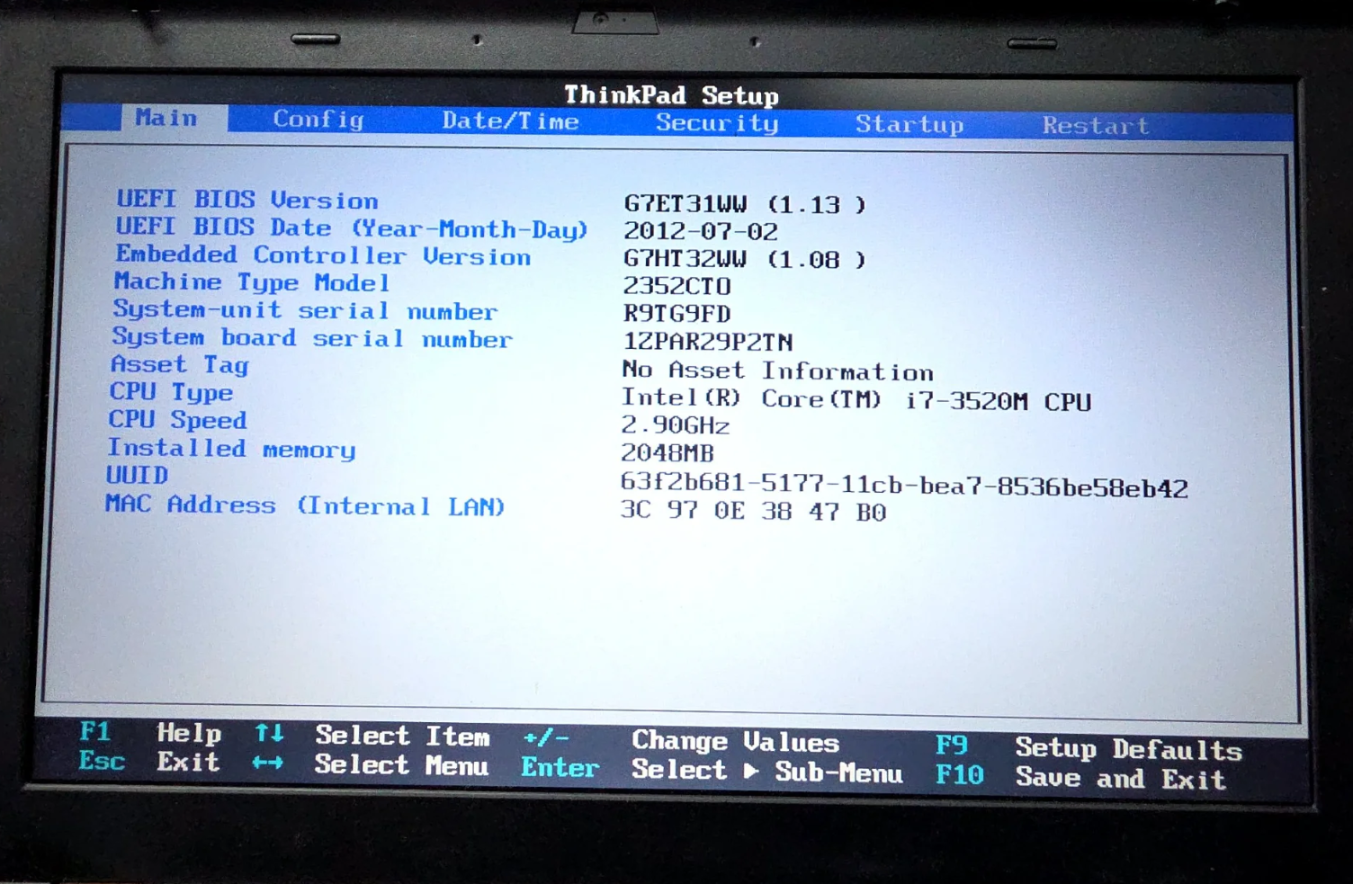This screenshot has width=1353, height=884.
Task: Select the Intel(R) Core(TM) i7-3520M CPU value
Action: pyautogui.click(x=856, y=400)
